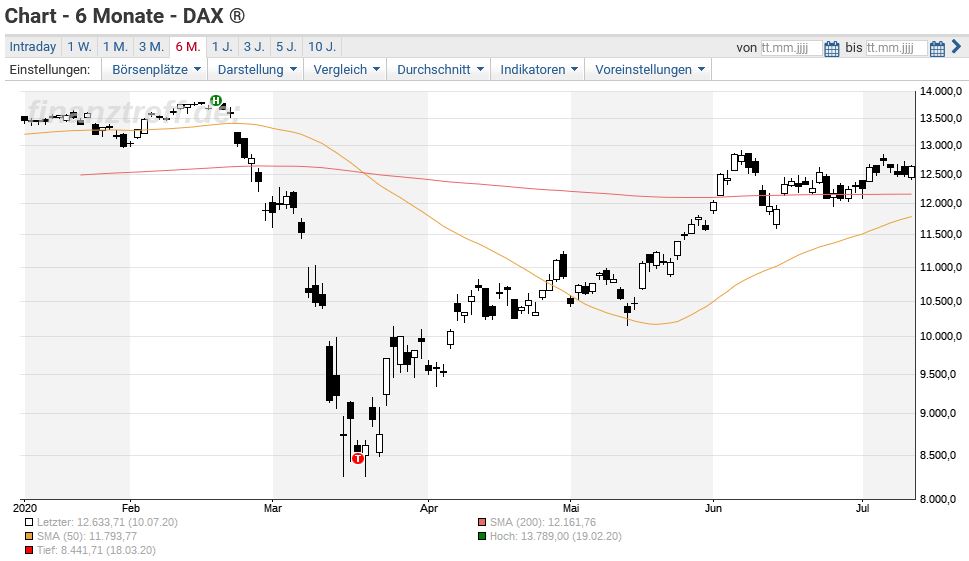Click the 'Einstellungen:' label
The height and width of the screenshot is (561, 969).
49,70
